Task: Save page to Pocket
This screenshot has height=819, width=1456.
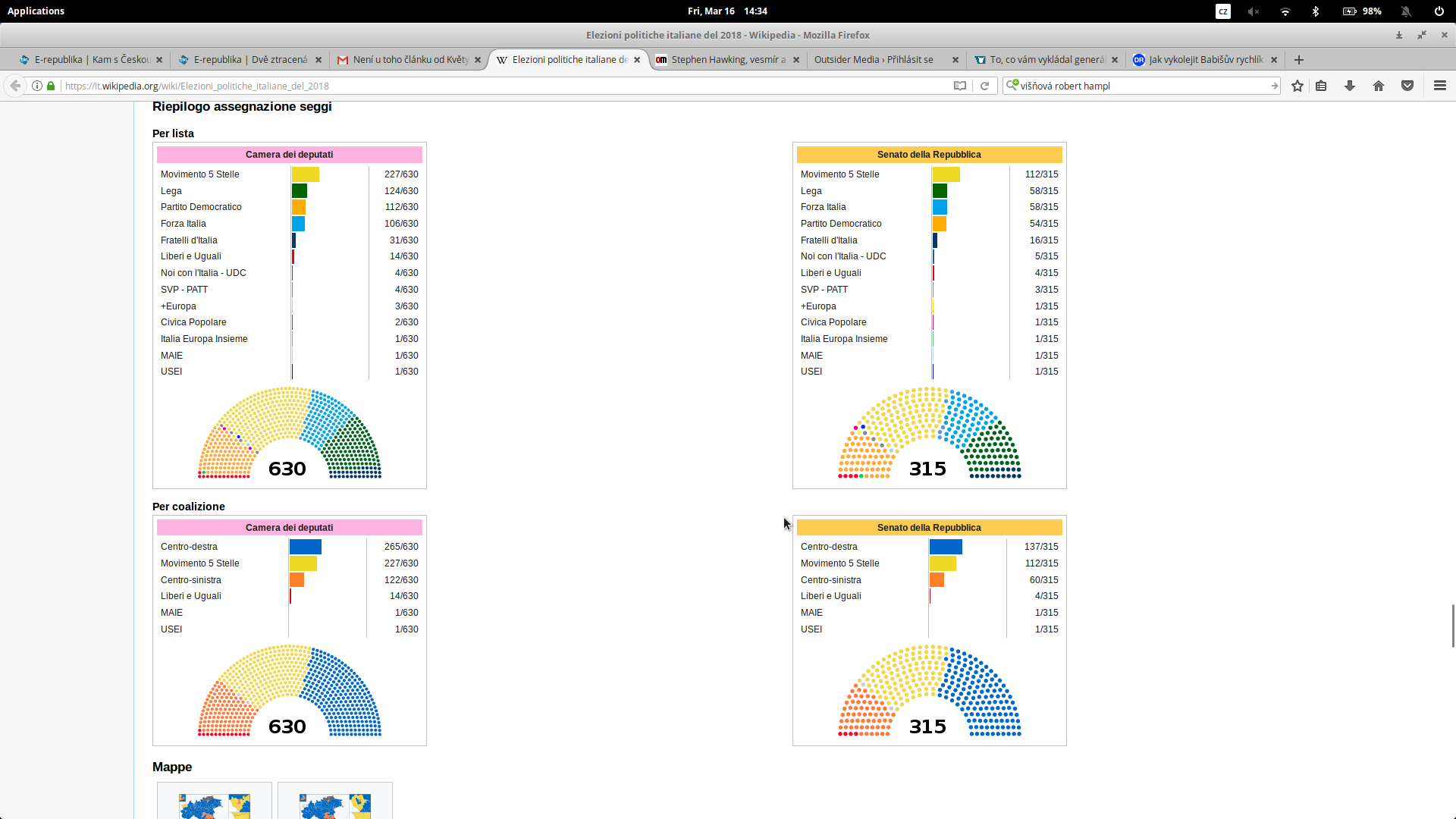Action: click(x=1407, y=86)
